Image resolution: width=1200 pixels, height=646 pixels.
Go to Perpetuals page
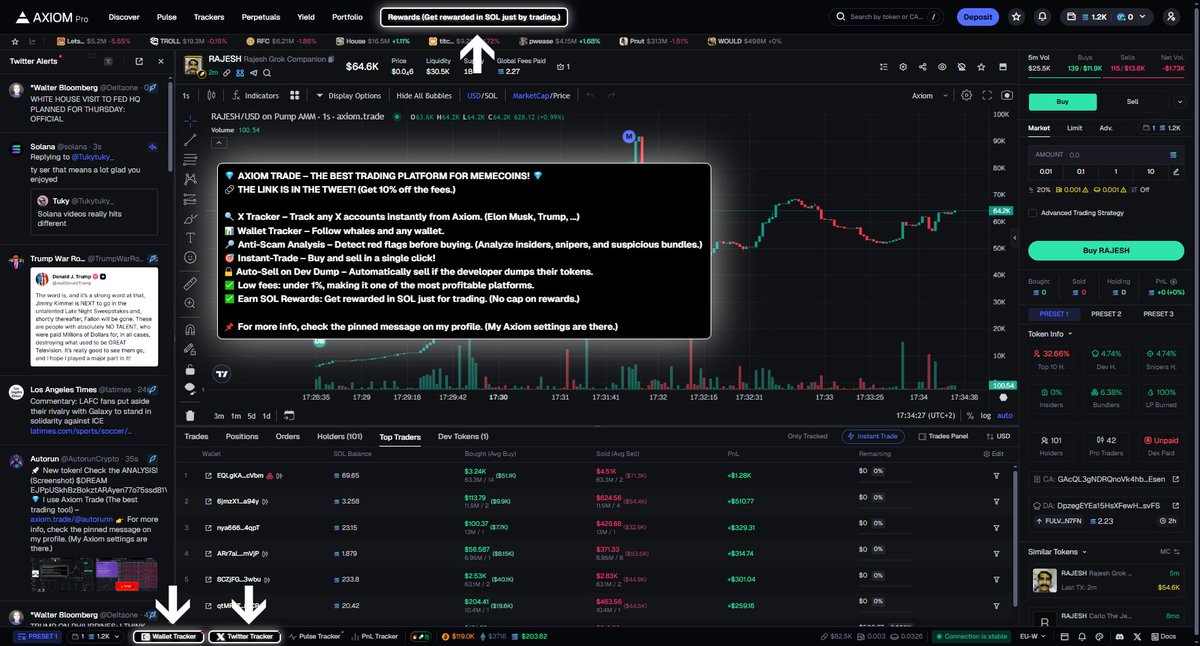click(x=261, y=17)
